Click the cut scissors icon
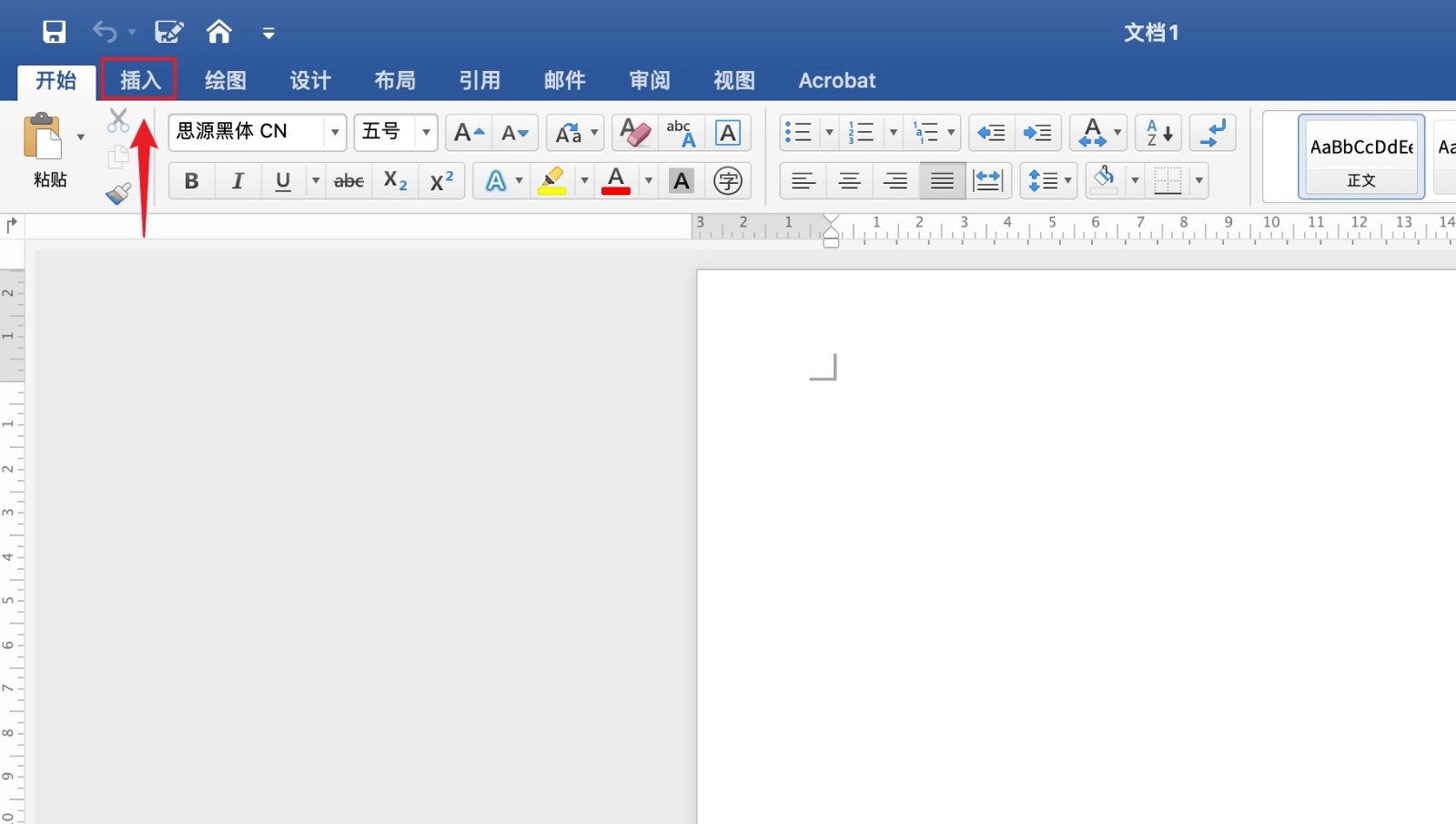This screenshot has width=1456, height=824. click(x=118, y=121)
